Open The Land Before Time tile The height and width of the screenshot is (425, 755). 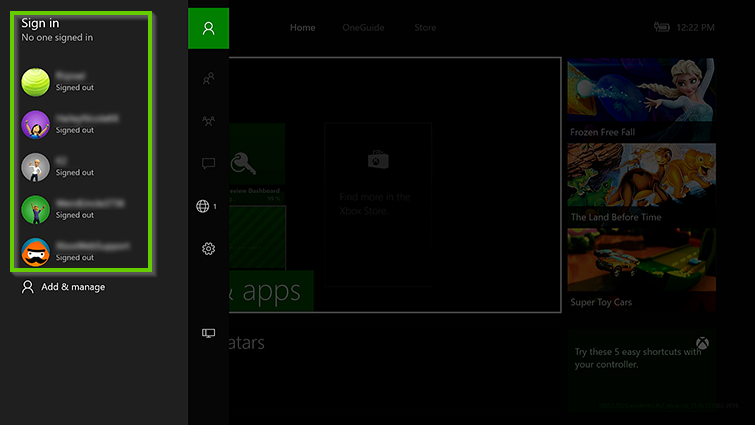click(x=641, y=185)
